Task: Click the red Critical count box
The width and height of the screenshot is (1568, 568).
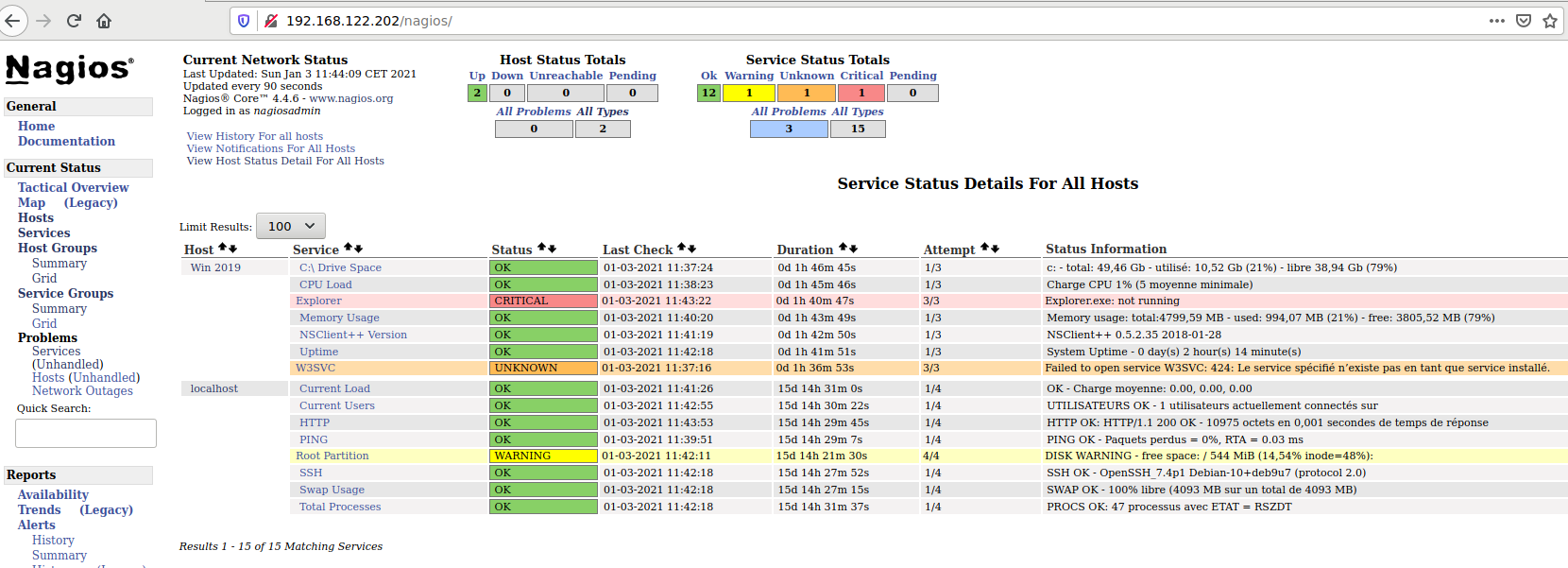Action: pos(861,93)
